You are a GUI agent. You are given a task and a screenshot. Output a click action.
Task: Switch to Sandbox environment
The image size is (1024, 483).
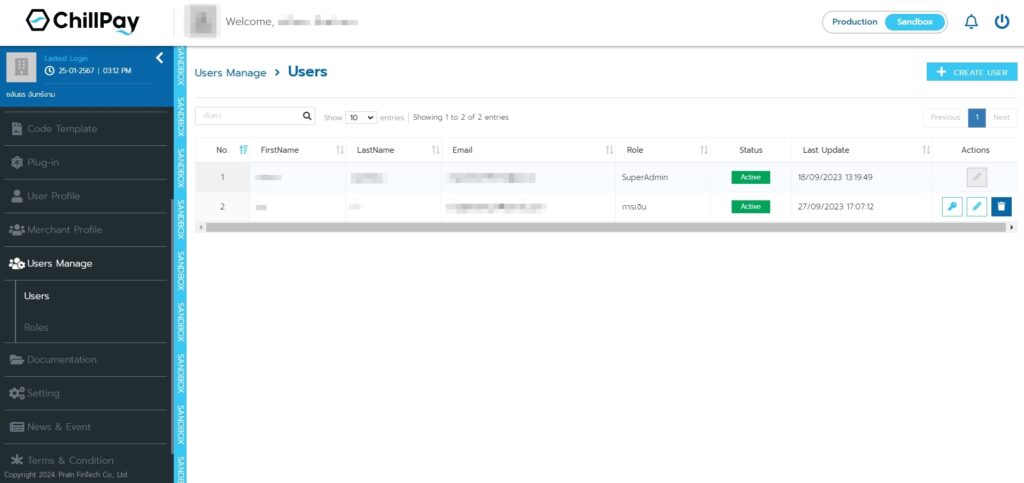pos(914,22)
